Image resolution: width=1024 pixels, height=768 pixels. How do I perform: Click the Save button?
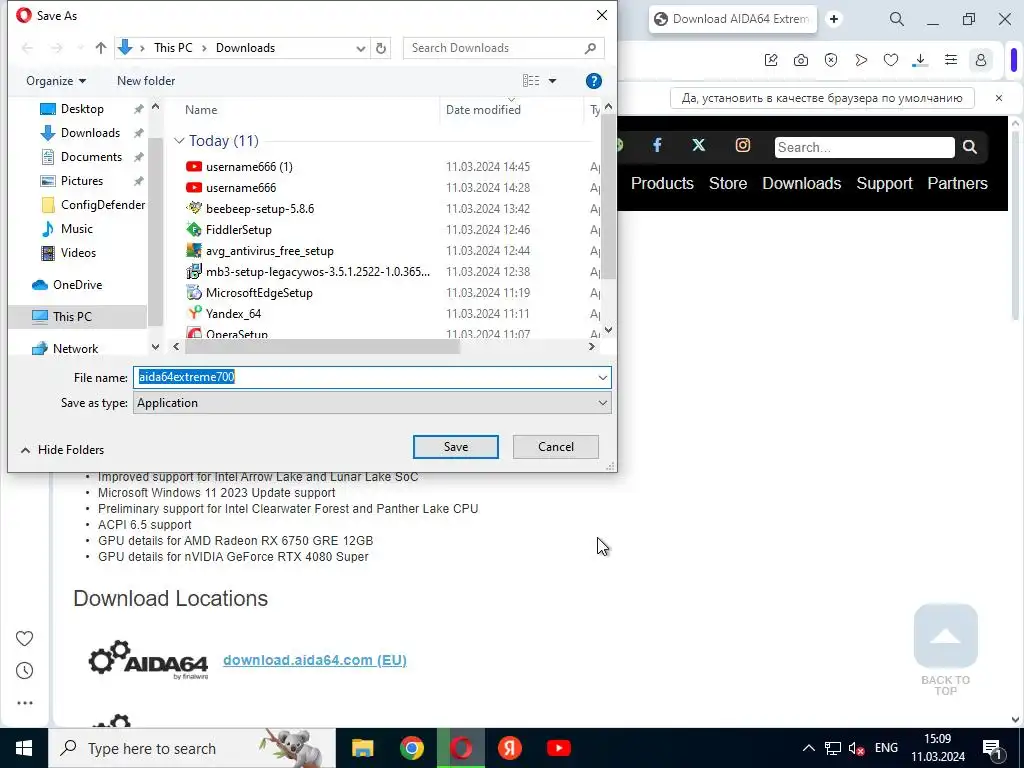(x=456, y=447)
